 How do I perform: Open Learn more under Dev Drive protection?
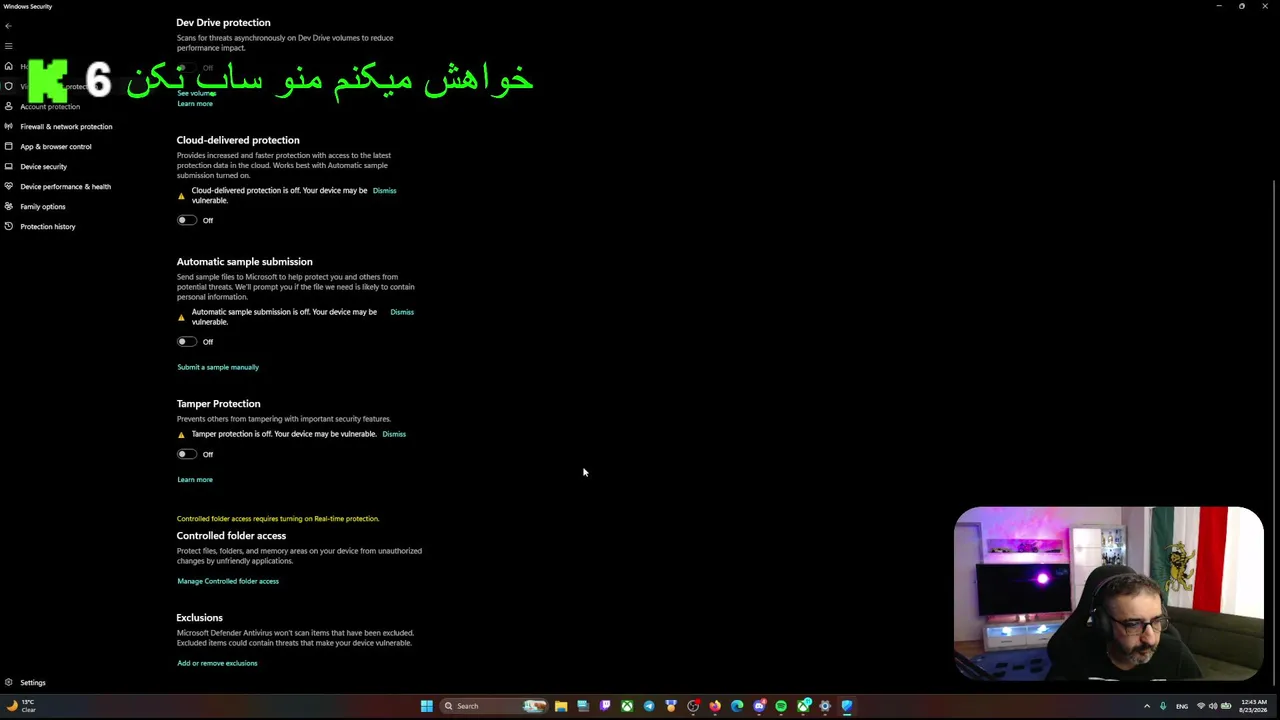coord(195,104)
